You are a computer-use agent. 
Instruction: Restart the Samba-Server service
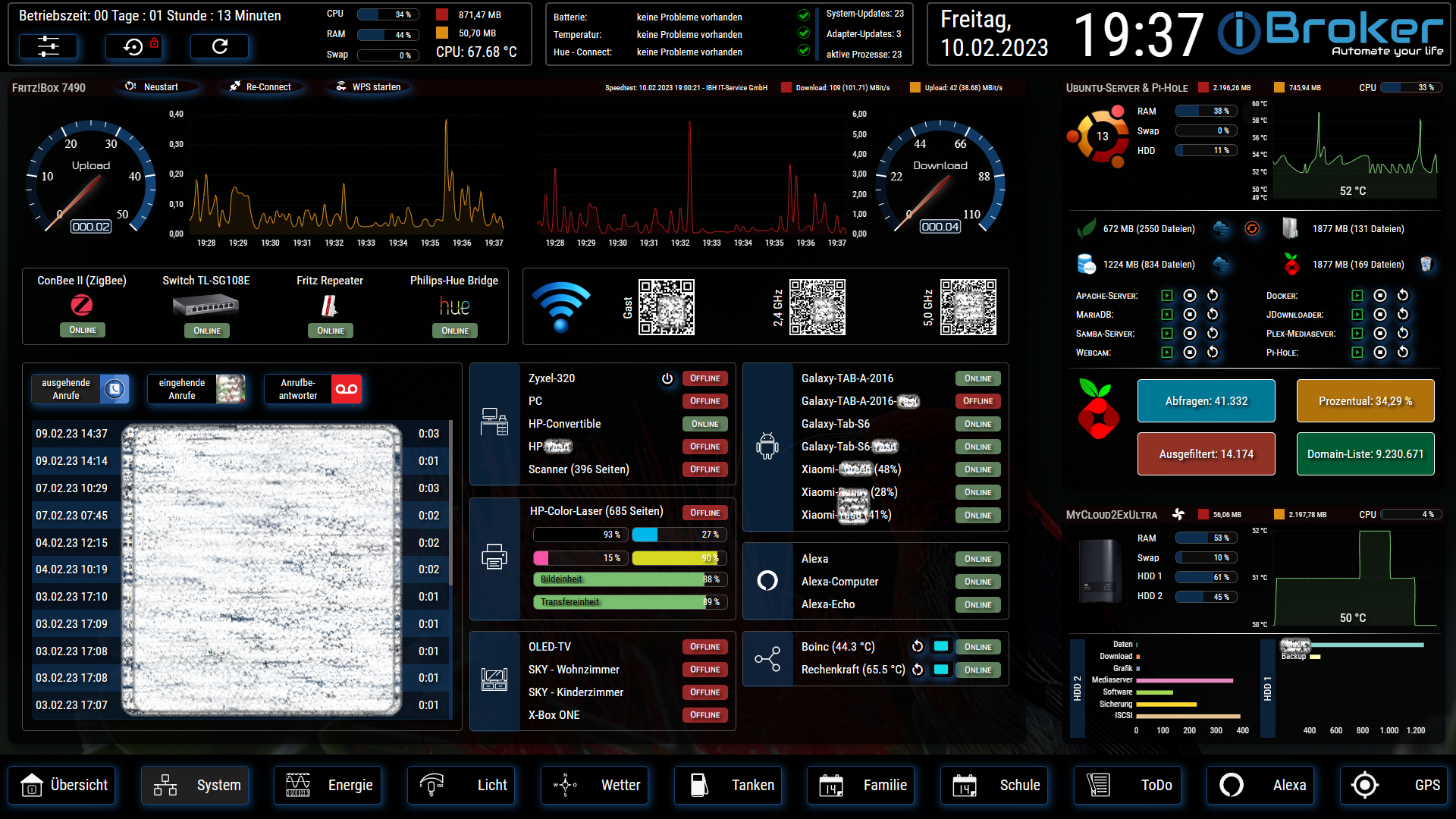[x=1213, y=334]
